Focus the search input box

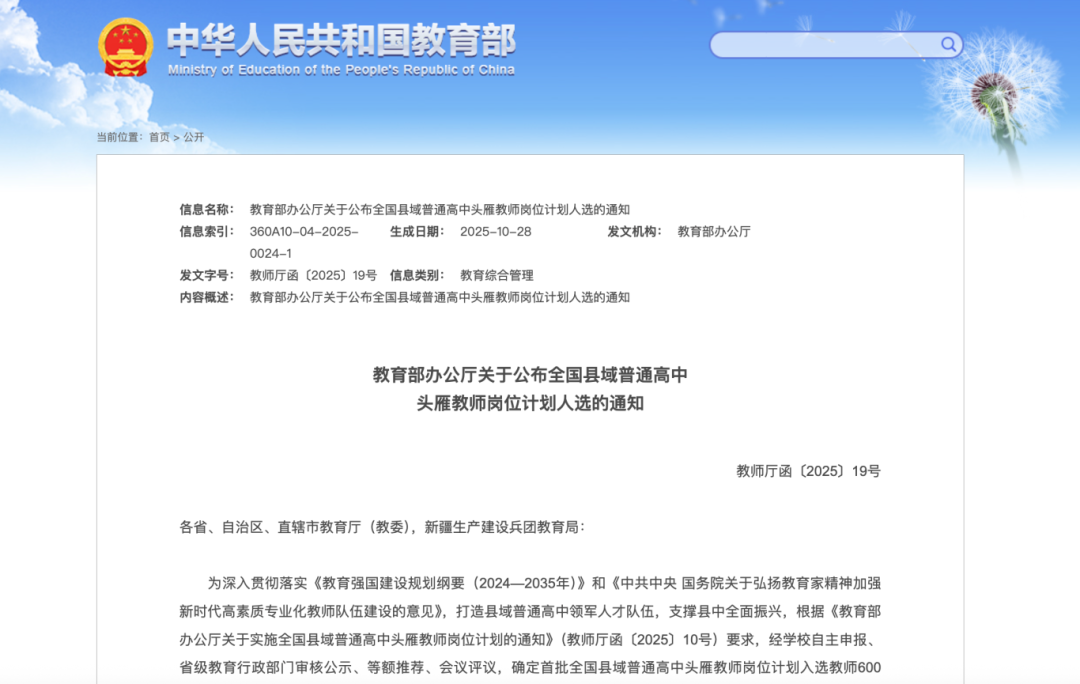pos(825,45)
